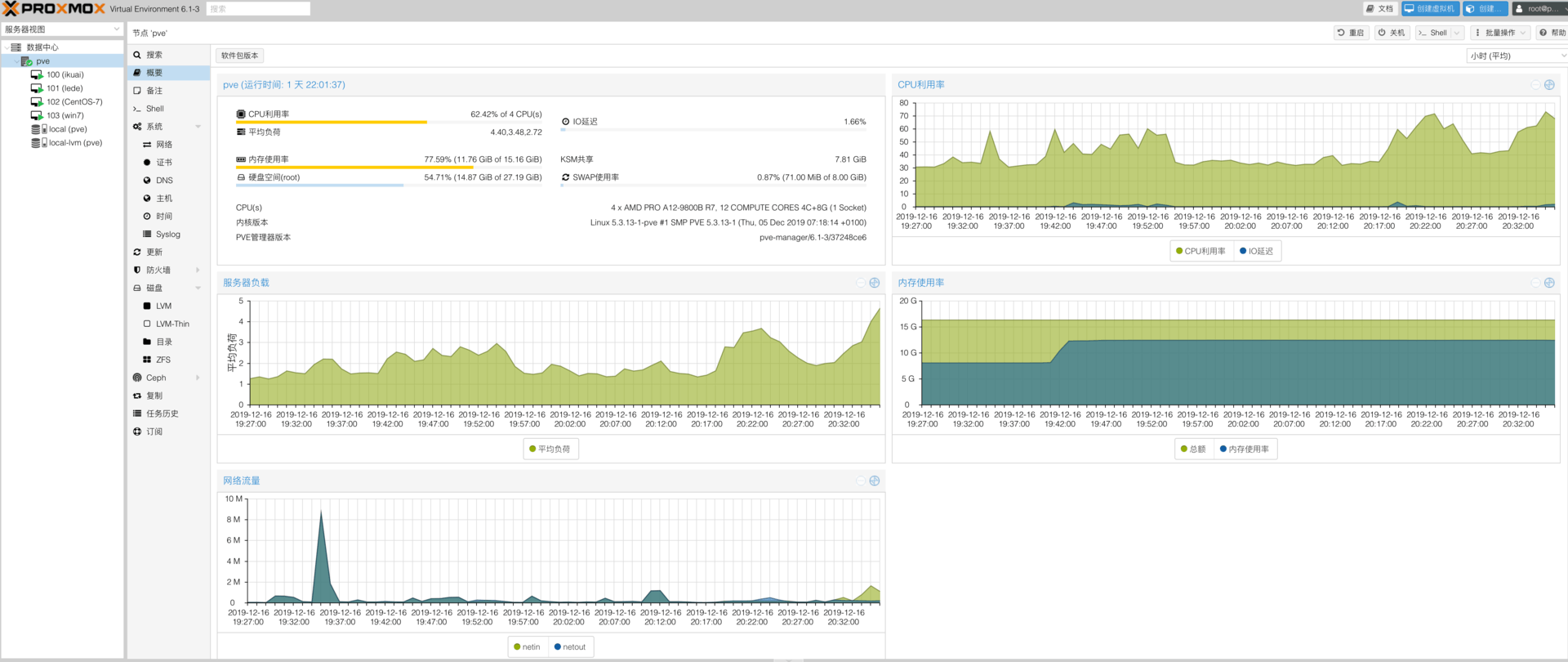This screenshot has width=1568, height=662.
Task: Toggle netin series in network legend
Action: [527, 647]
